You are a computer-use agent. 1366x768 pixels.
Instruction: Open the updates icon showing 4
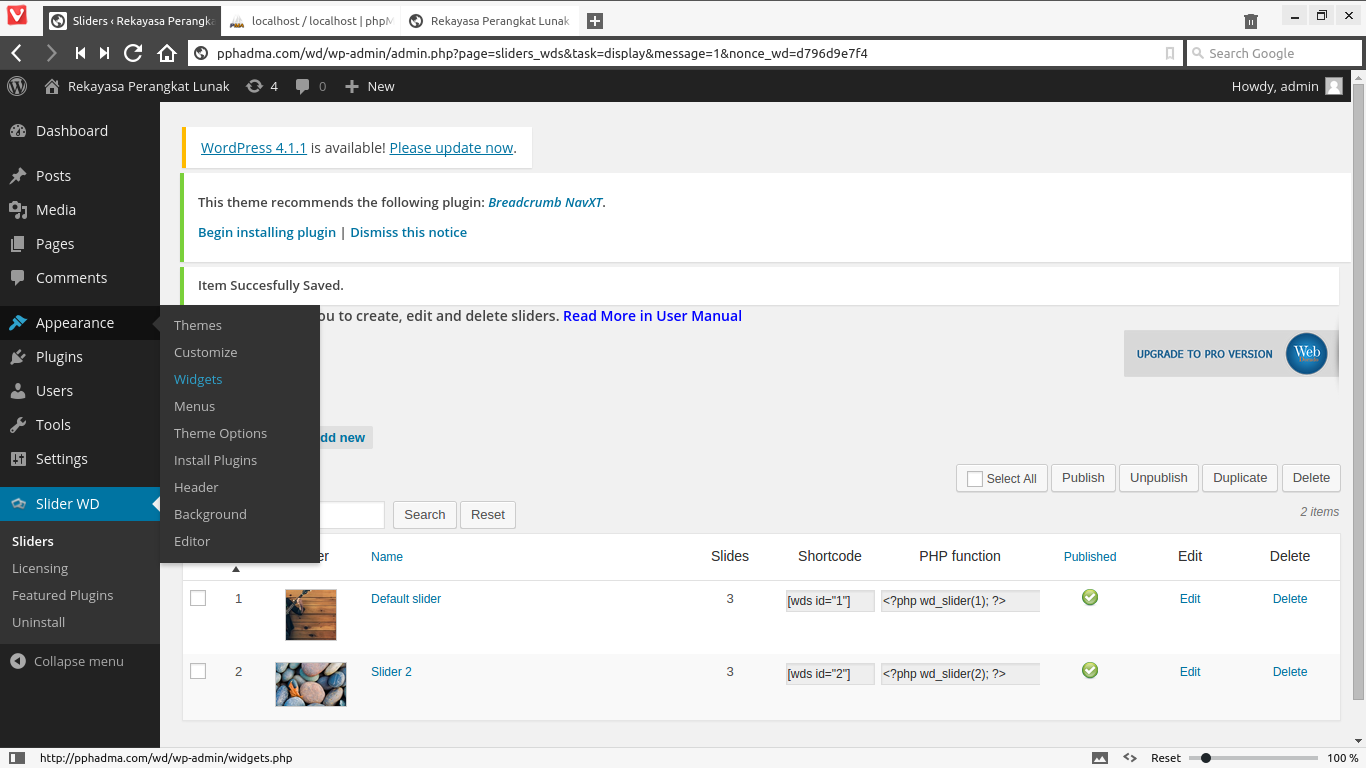(262, 87)
